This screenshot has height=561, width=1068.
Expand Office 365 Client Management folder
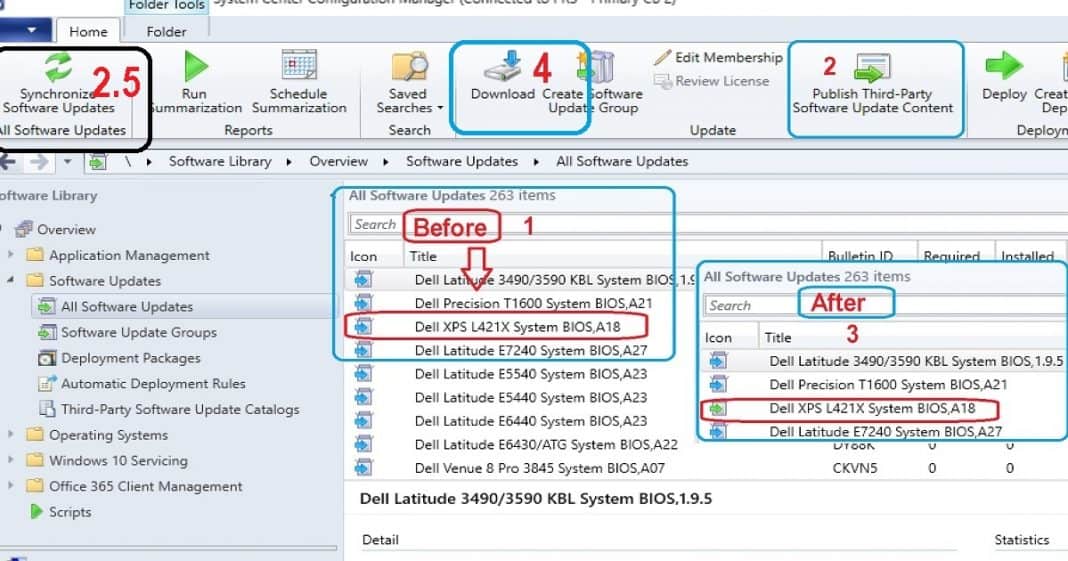10,485
